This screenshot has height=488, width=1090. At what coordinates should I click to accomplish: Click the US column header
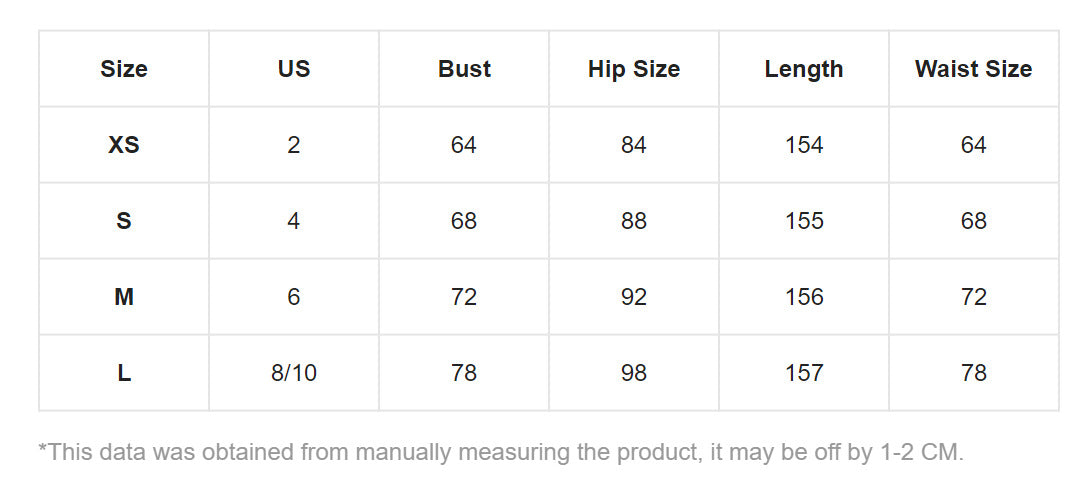[x=294, y=69]
